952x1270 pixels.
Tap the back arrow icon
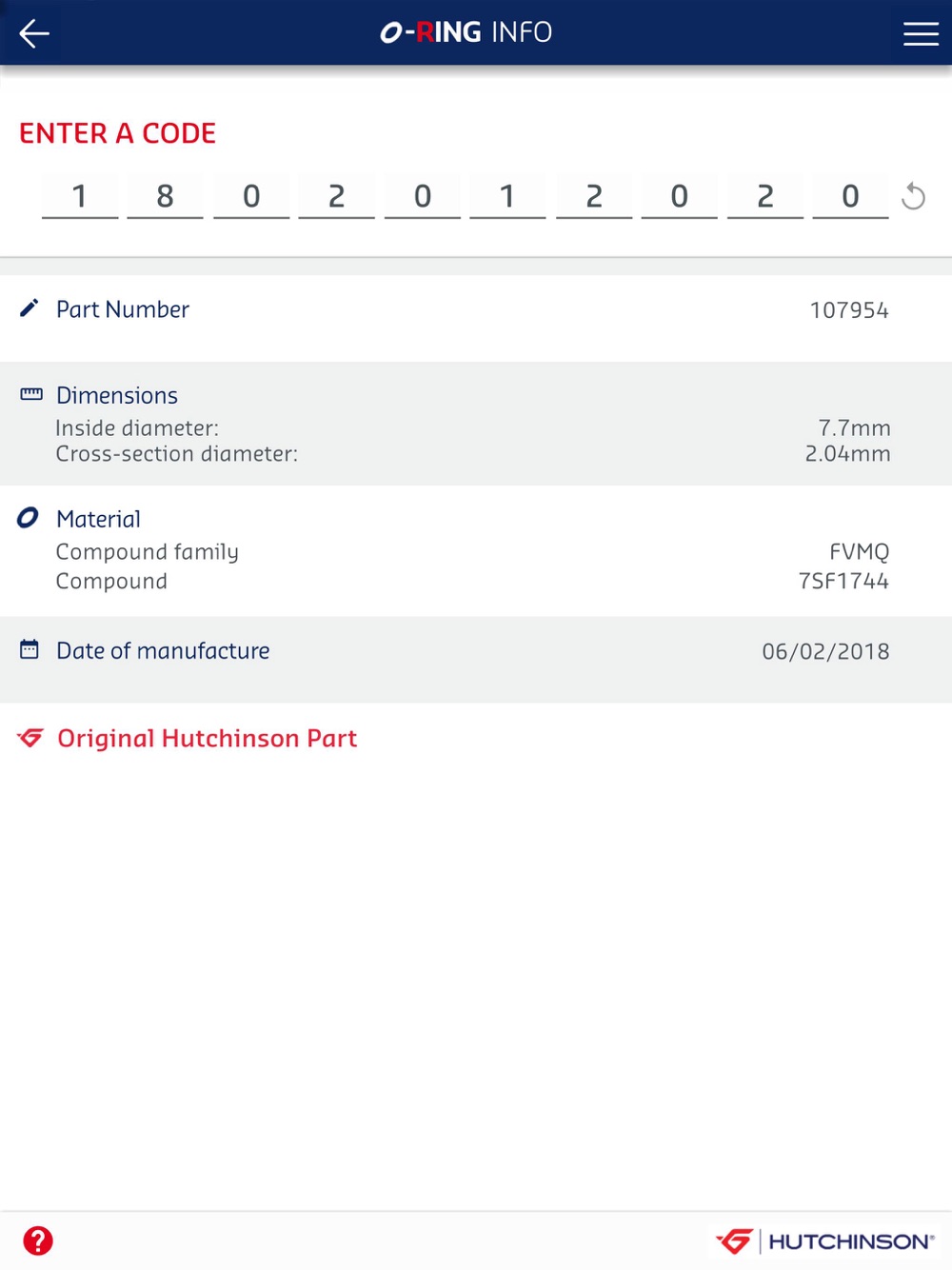coord(34,33)
